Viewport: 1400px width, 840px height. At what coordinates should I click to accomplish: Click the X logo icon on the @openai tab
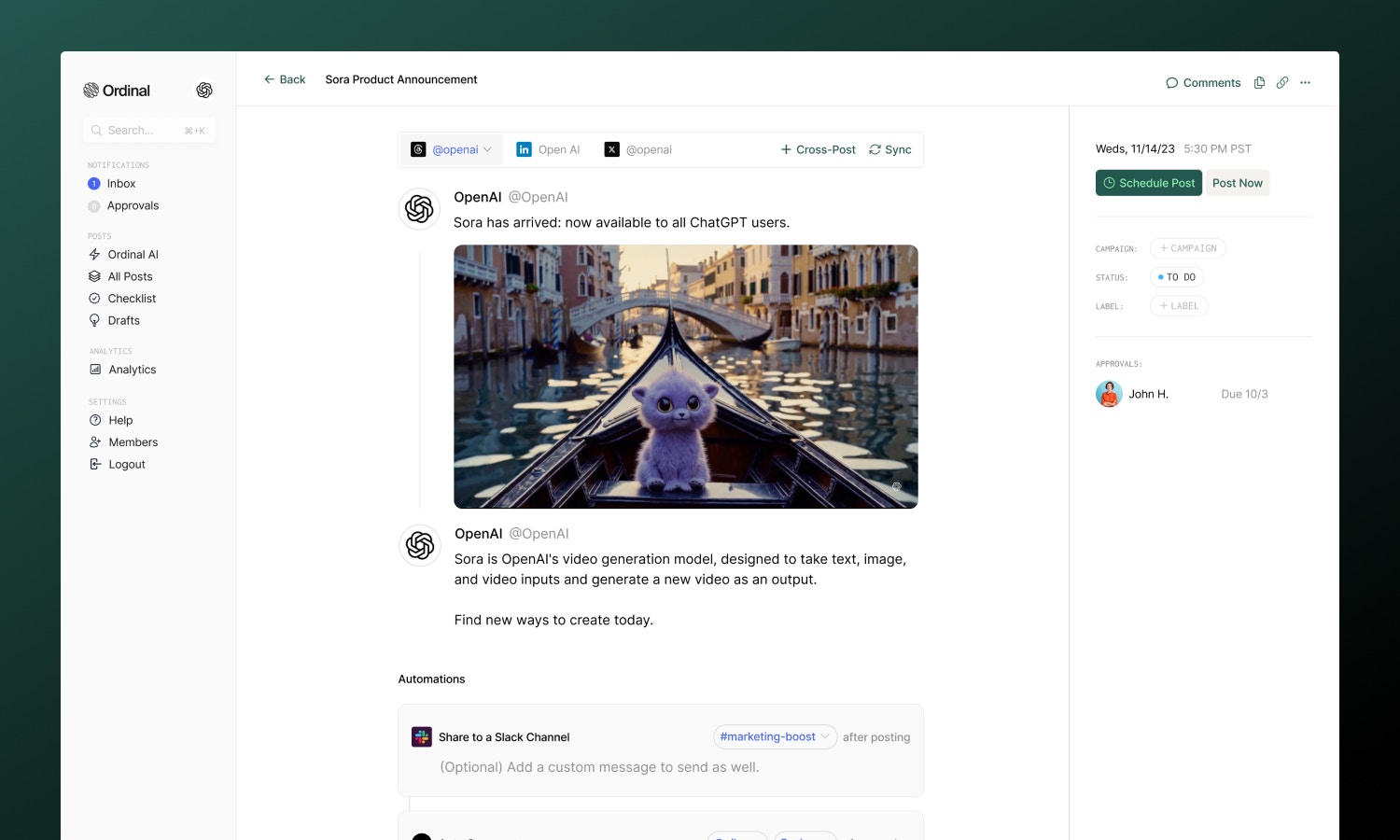(611, 149)
